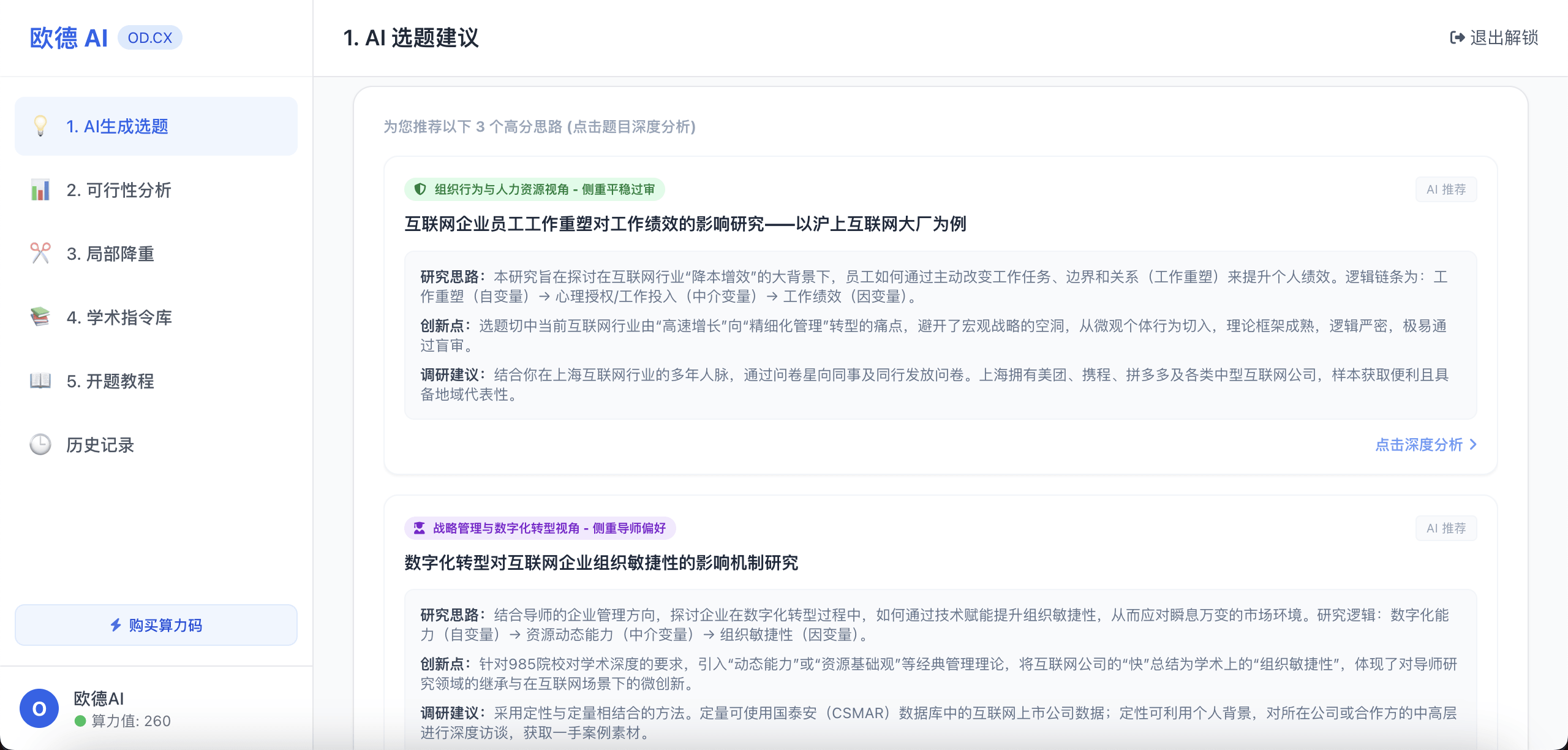This screenshot has height=750, width=1568.
Task: Click the OD.CX label next to 欧德 AI
Action: (151, 37)
